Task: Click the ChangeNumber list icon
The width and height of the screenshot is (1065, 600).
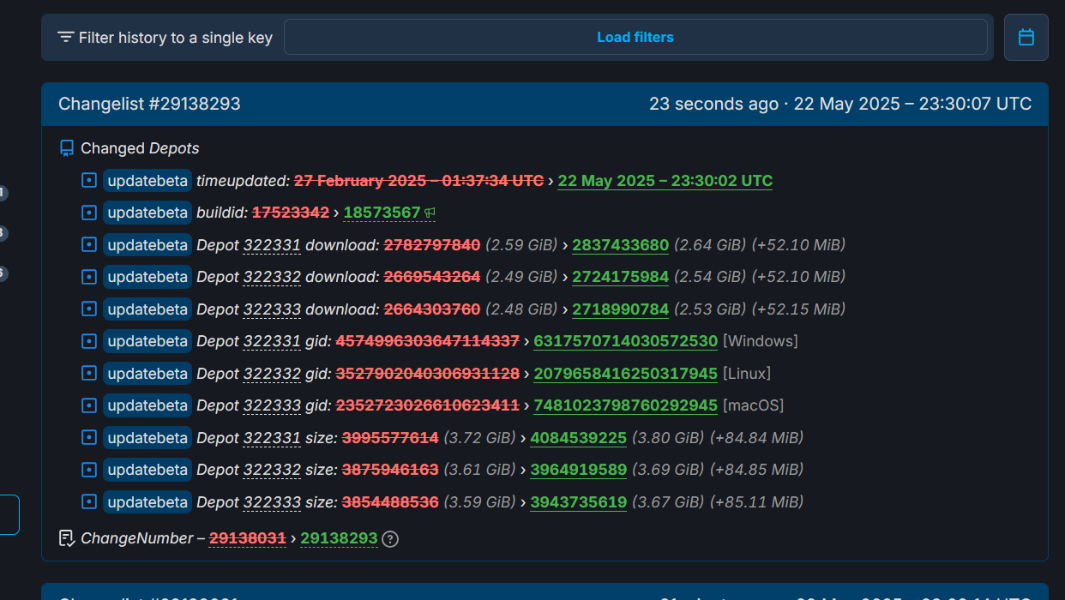Action: [x=67, y=538]
